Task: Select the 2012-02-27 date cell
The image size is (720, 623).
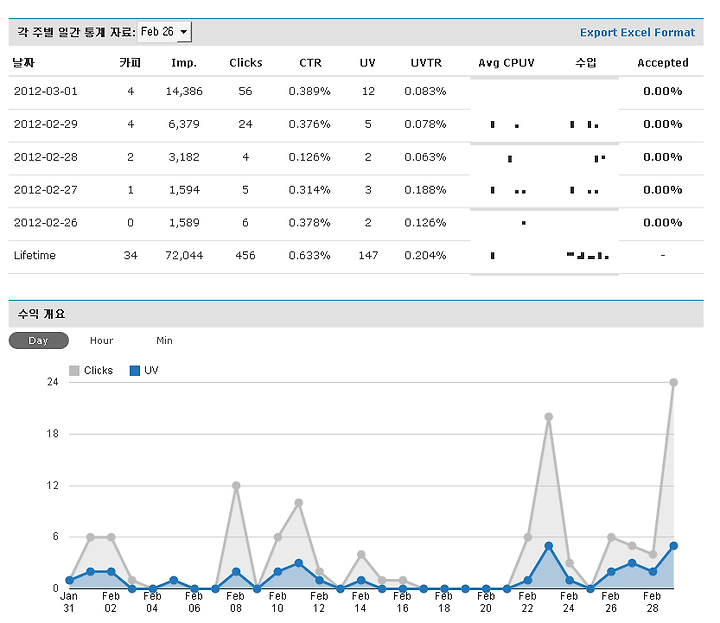Action: (45, 190)
